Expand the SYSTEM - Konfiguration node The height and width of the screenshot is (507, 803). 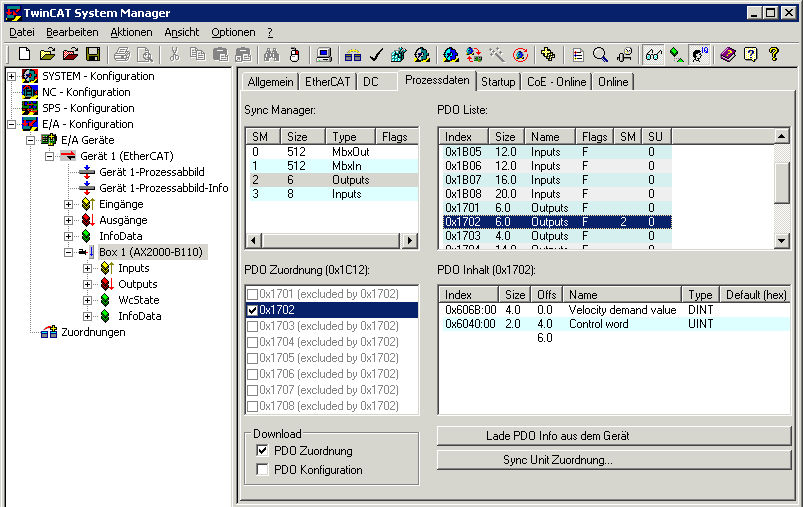pos(12,76)
